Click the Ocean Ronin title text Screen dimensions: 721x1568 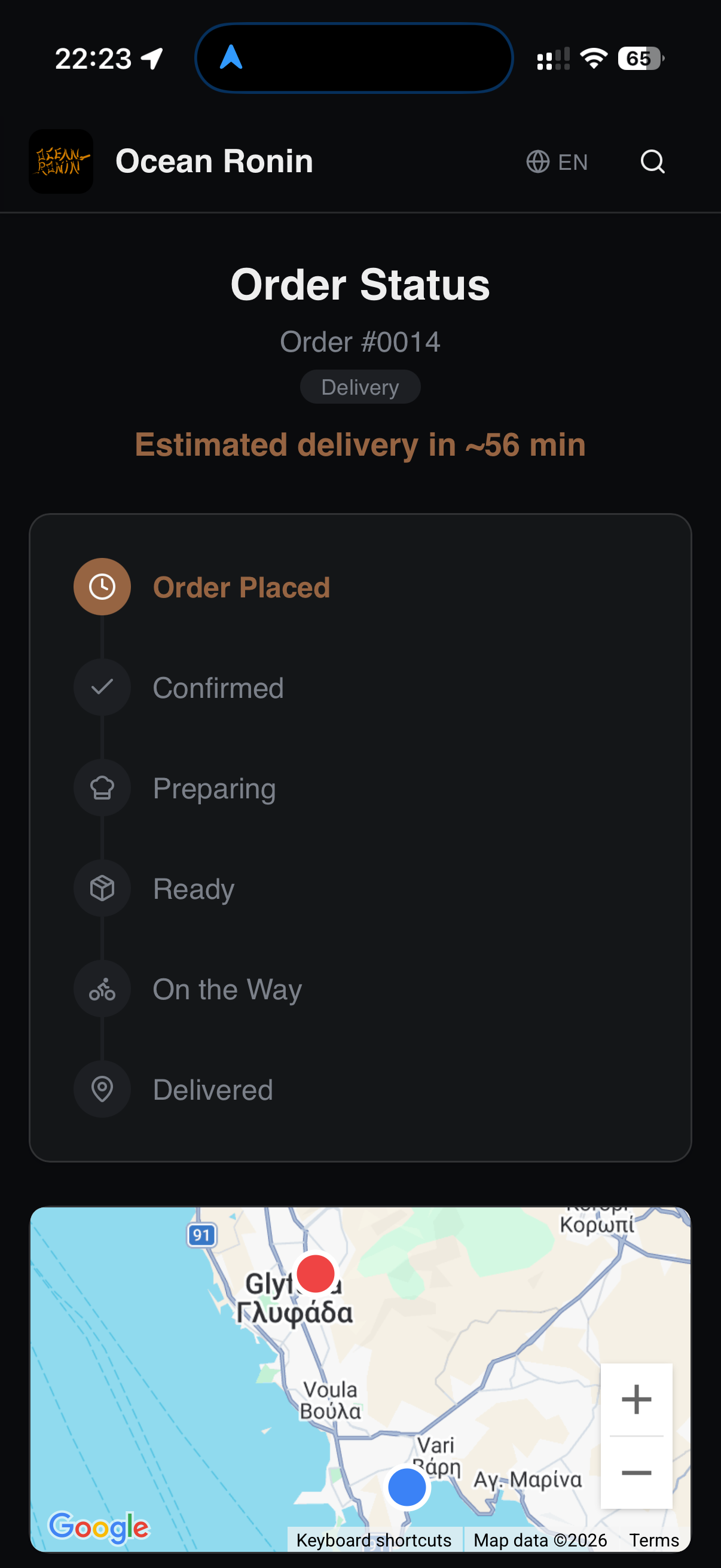[x=214, y=161]
